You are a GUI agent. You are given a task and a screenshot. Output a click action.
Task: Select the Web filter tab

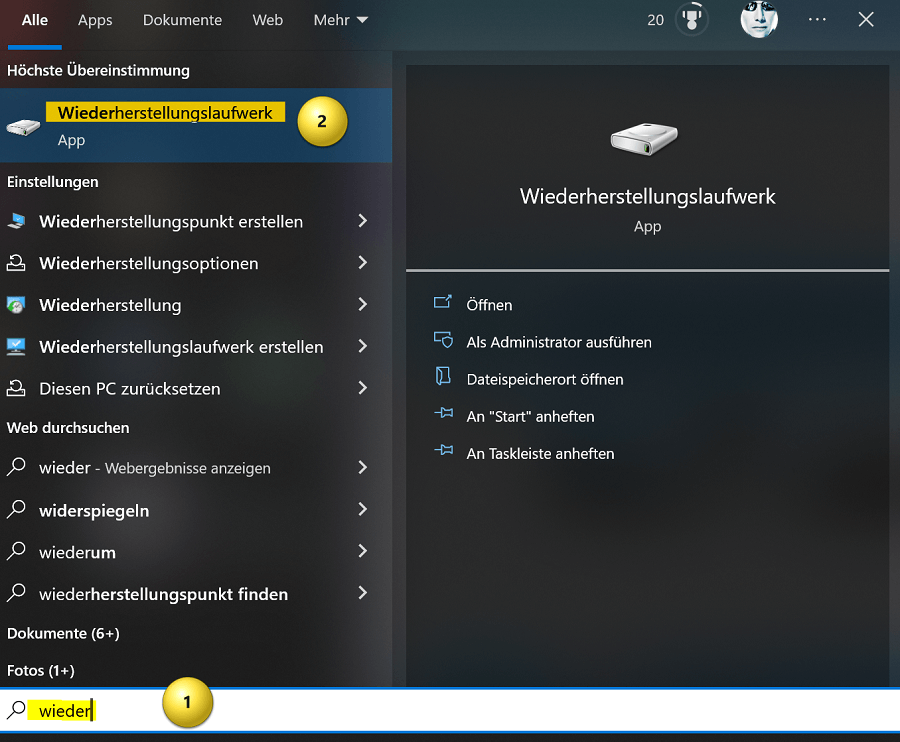pyautogui.click(x=267, y=20)
